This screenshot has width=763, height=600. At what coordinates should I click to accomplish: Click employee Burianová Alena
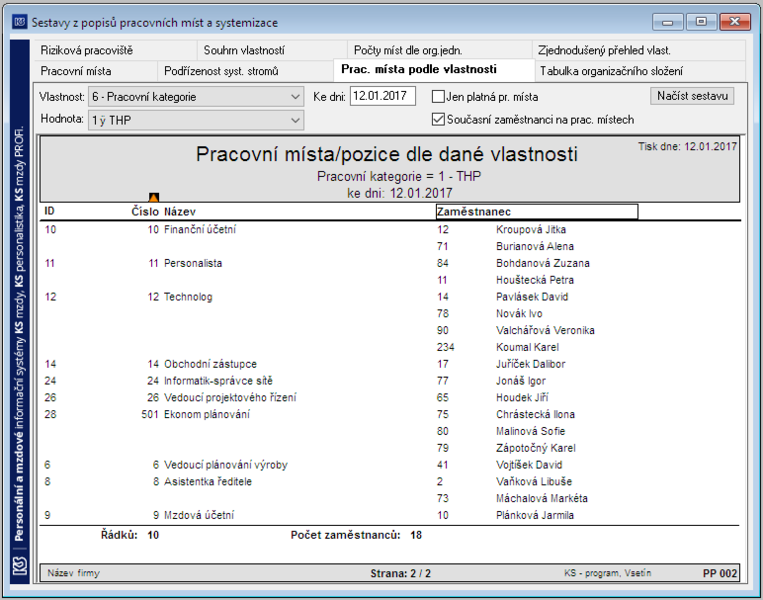tap(535, 246)
